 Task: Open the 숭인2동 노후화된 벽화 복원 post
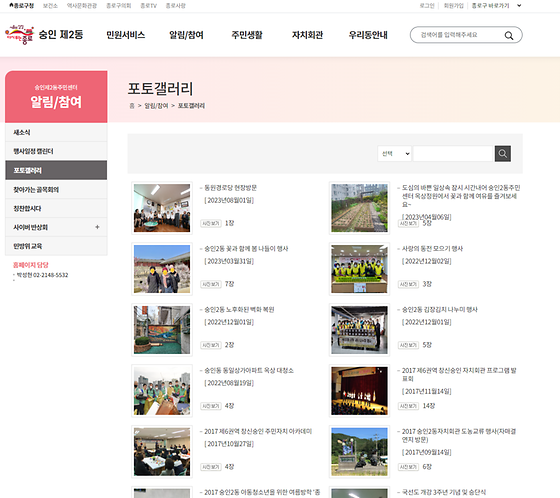(239, 310)
